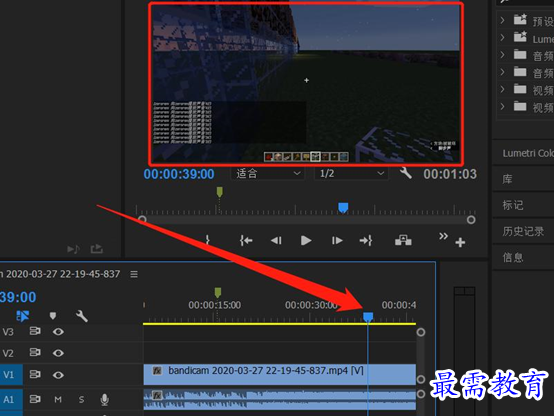554x416 pixels.
Task: Expand the second 视频 folder
Action: (502, 106)
